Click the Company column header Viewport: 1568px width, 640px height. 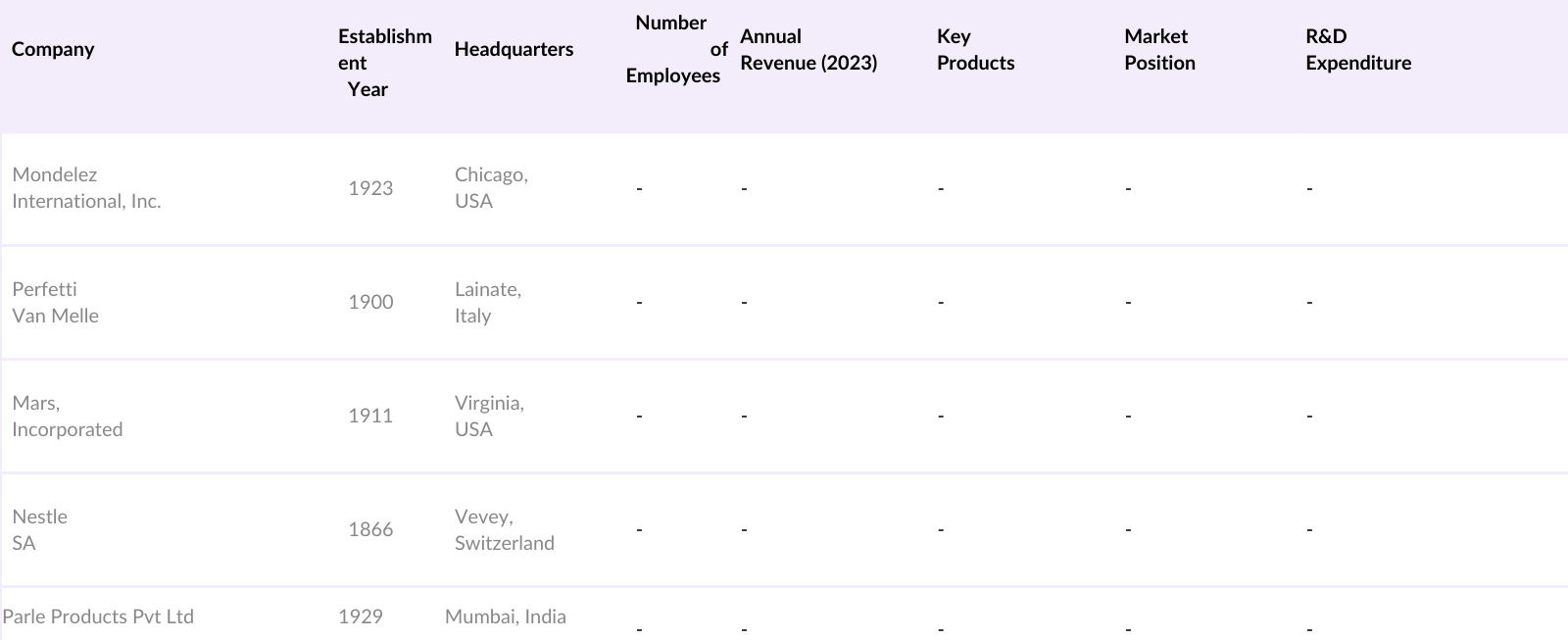(54, 49)
